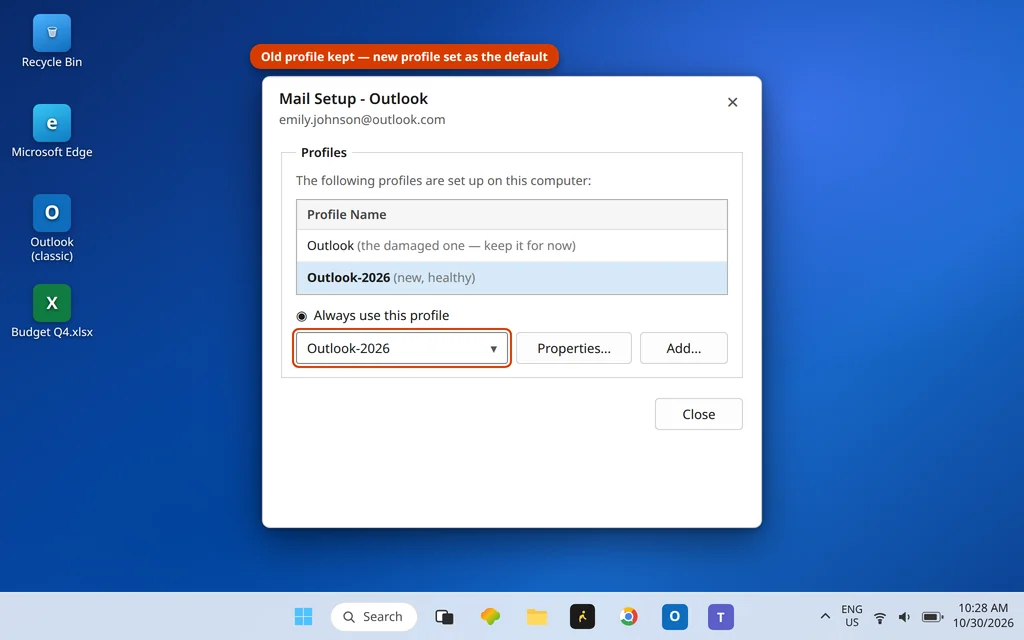Image resolution: width=1024 pixels, height=640 pixels.
Task: Open the Budget Q4.xlsx desktop file
Action: 52,312
